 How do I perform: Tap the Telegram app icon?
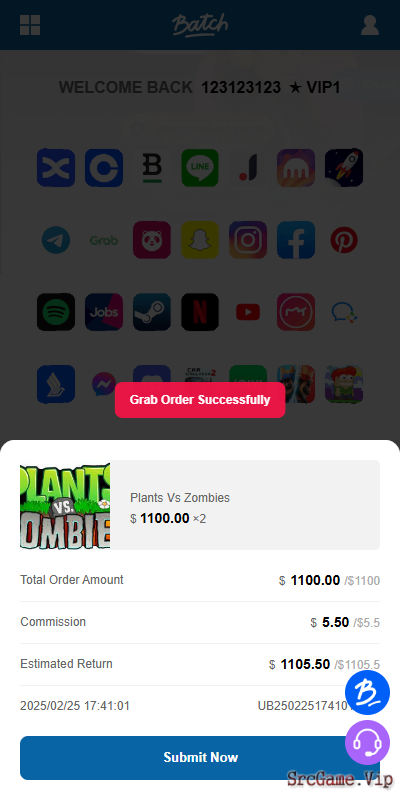(x=56, y=240)
